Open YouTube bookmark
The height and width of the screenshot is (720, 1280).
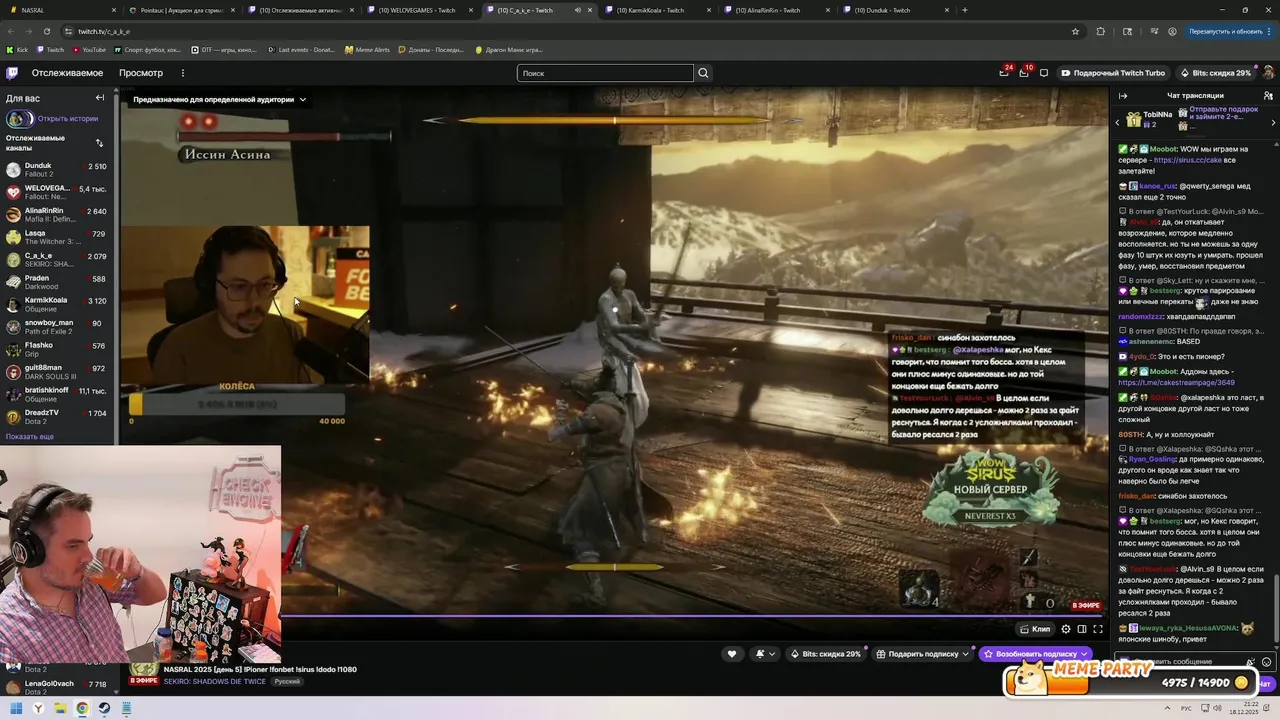point(89,49)
